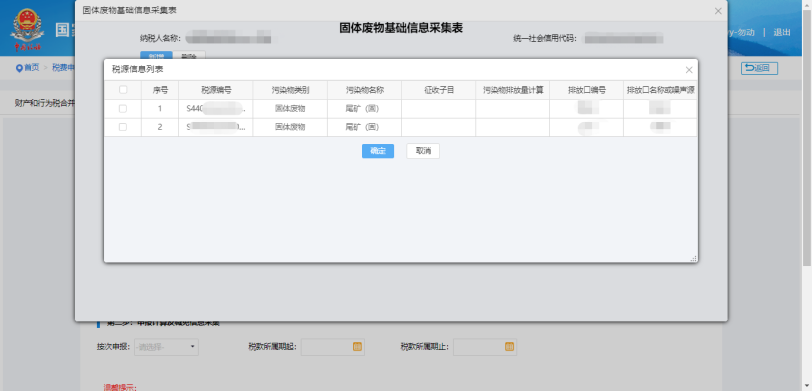Select the tax source number starting S440 in row 1

click(216, 109)
